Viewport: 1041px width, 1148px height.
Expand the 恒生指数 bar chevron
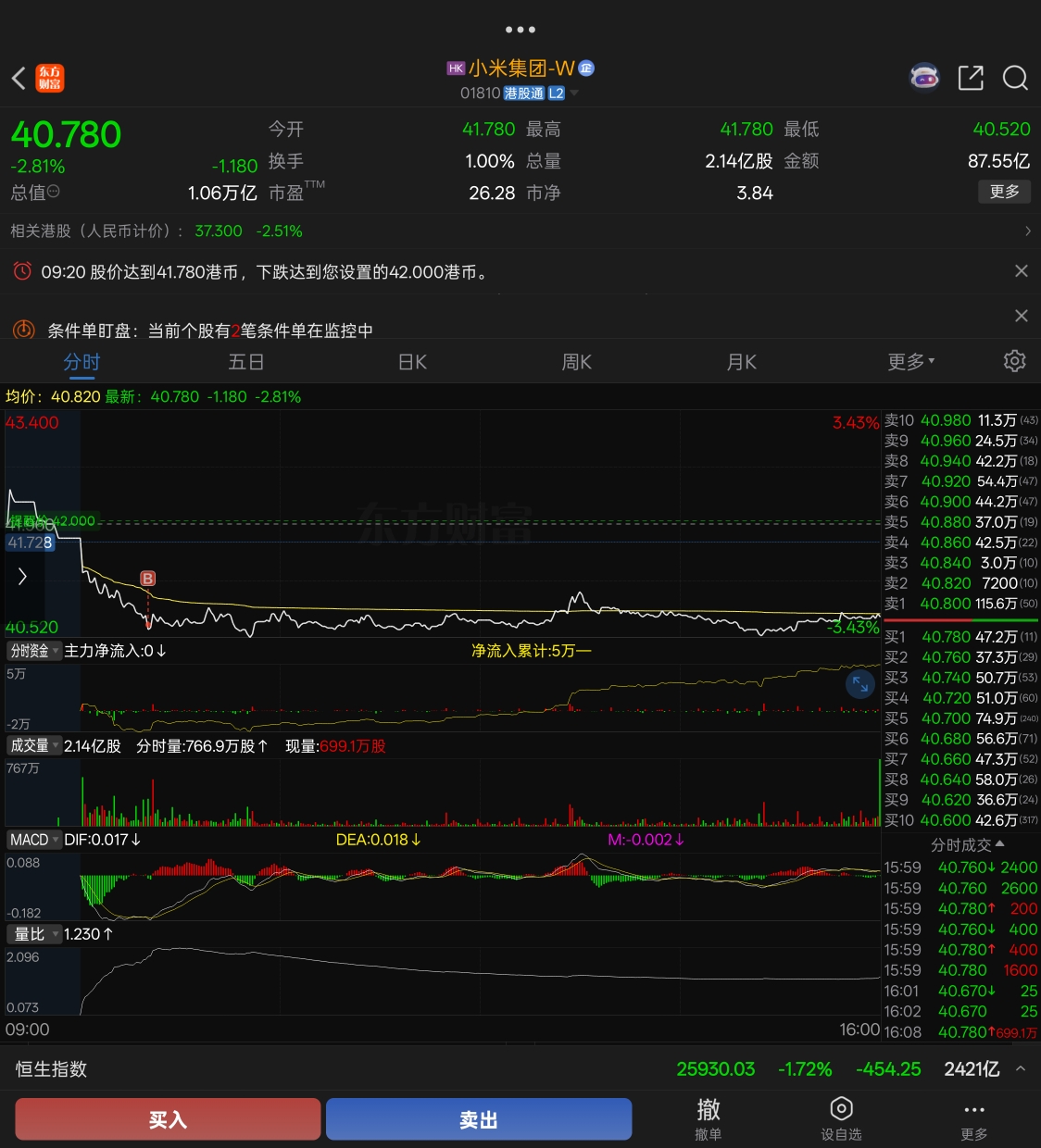coord(1021,1068)
